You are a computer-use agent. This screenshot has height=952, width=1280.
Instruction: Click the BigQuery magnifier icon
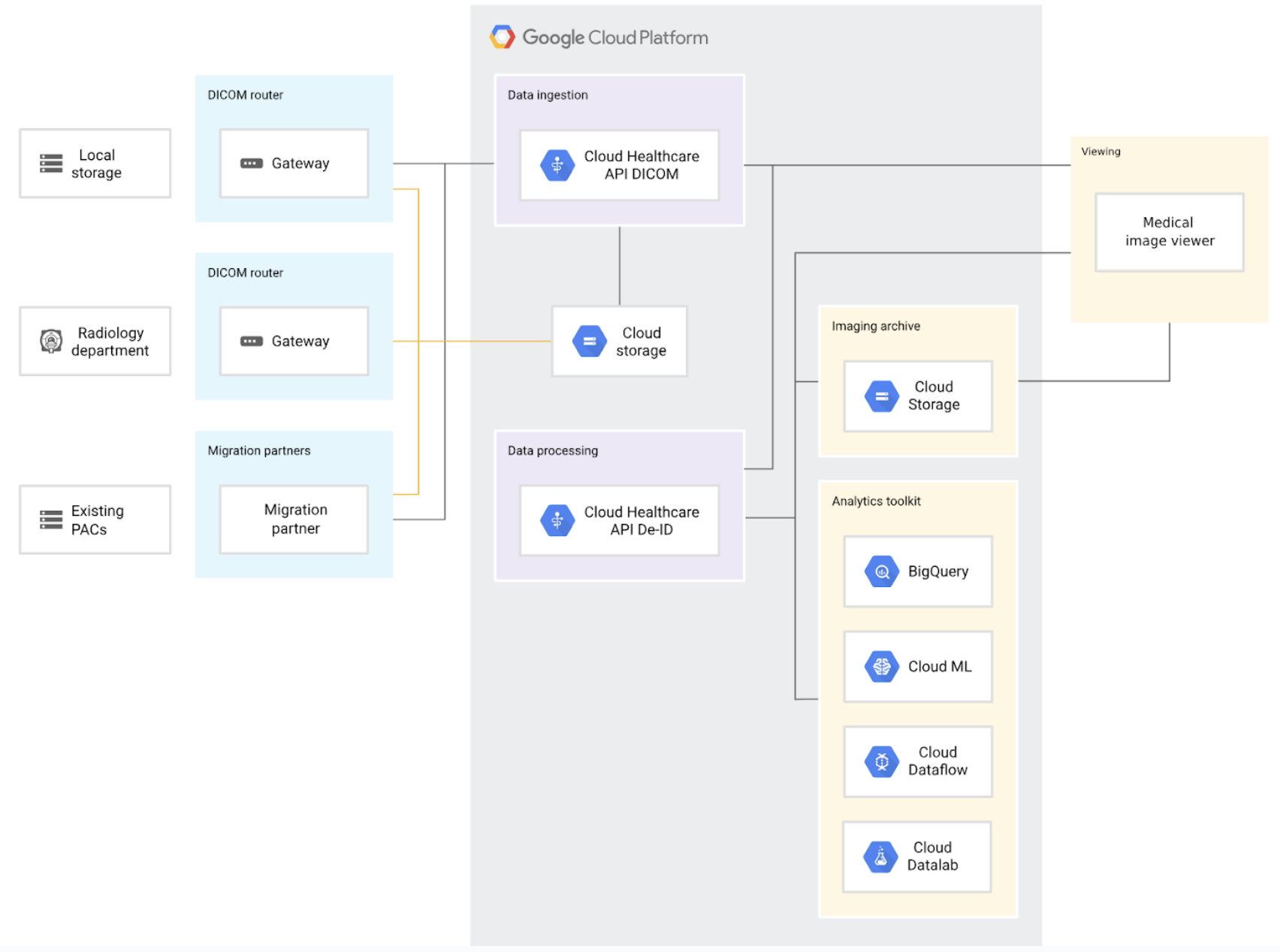(x=882, y=571)
